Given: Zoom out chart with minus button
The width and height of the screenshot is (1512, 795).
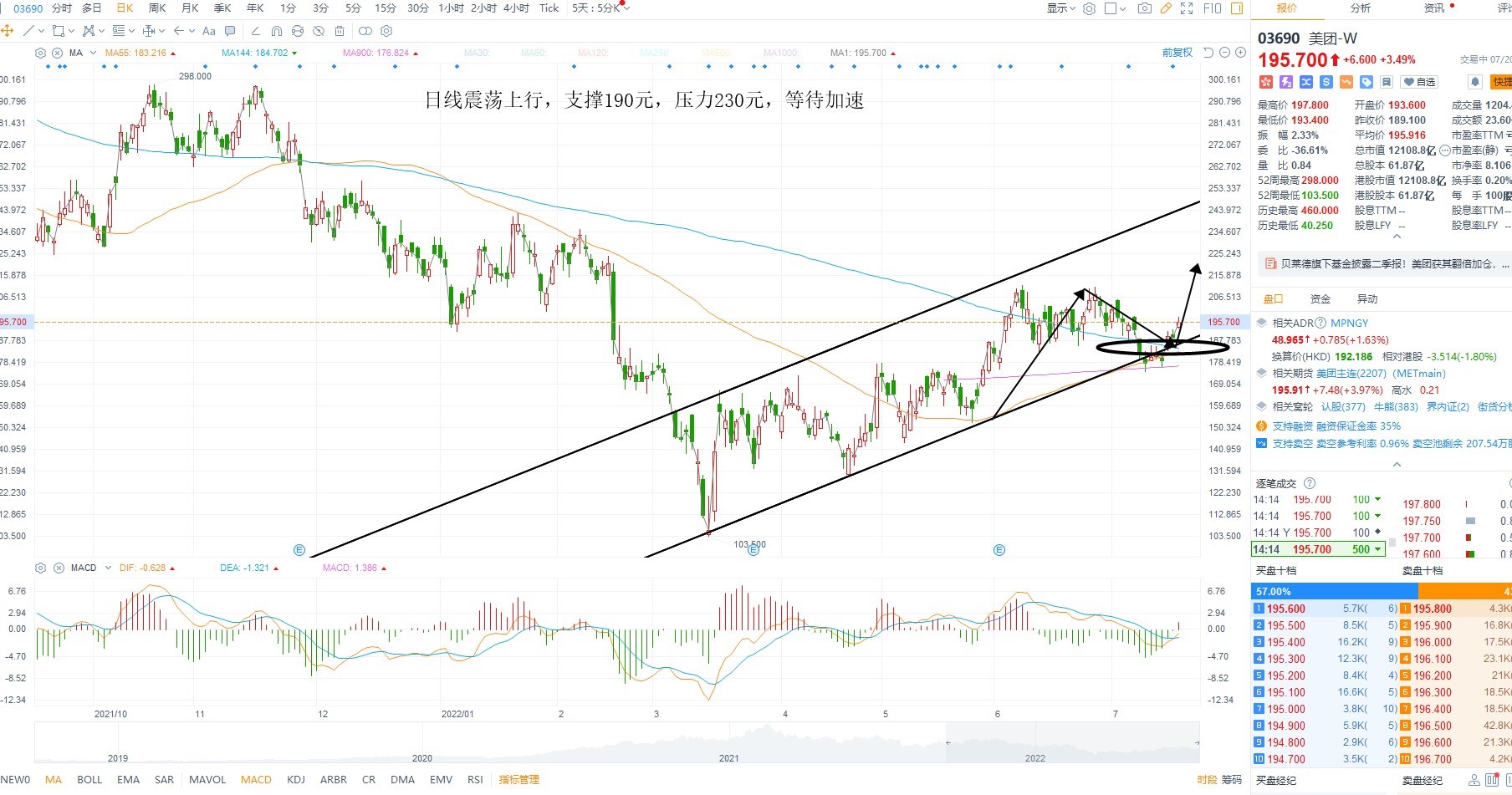Looking at the screenshot, I should (1224, 53).
